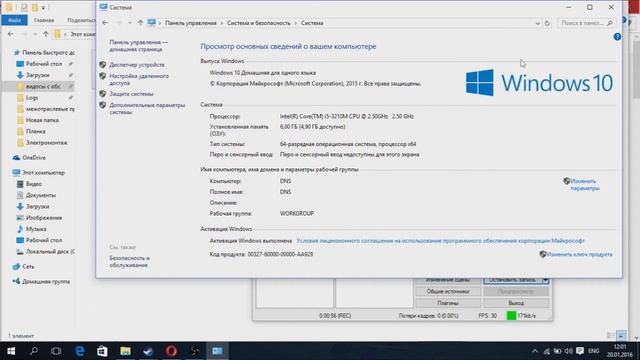Click Up arrow in the Explorer window
The height and width of the screenshot is (360, 640).
(46, 34)
